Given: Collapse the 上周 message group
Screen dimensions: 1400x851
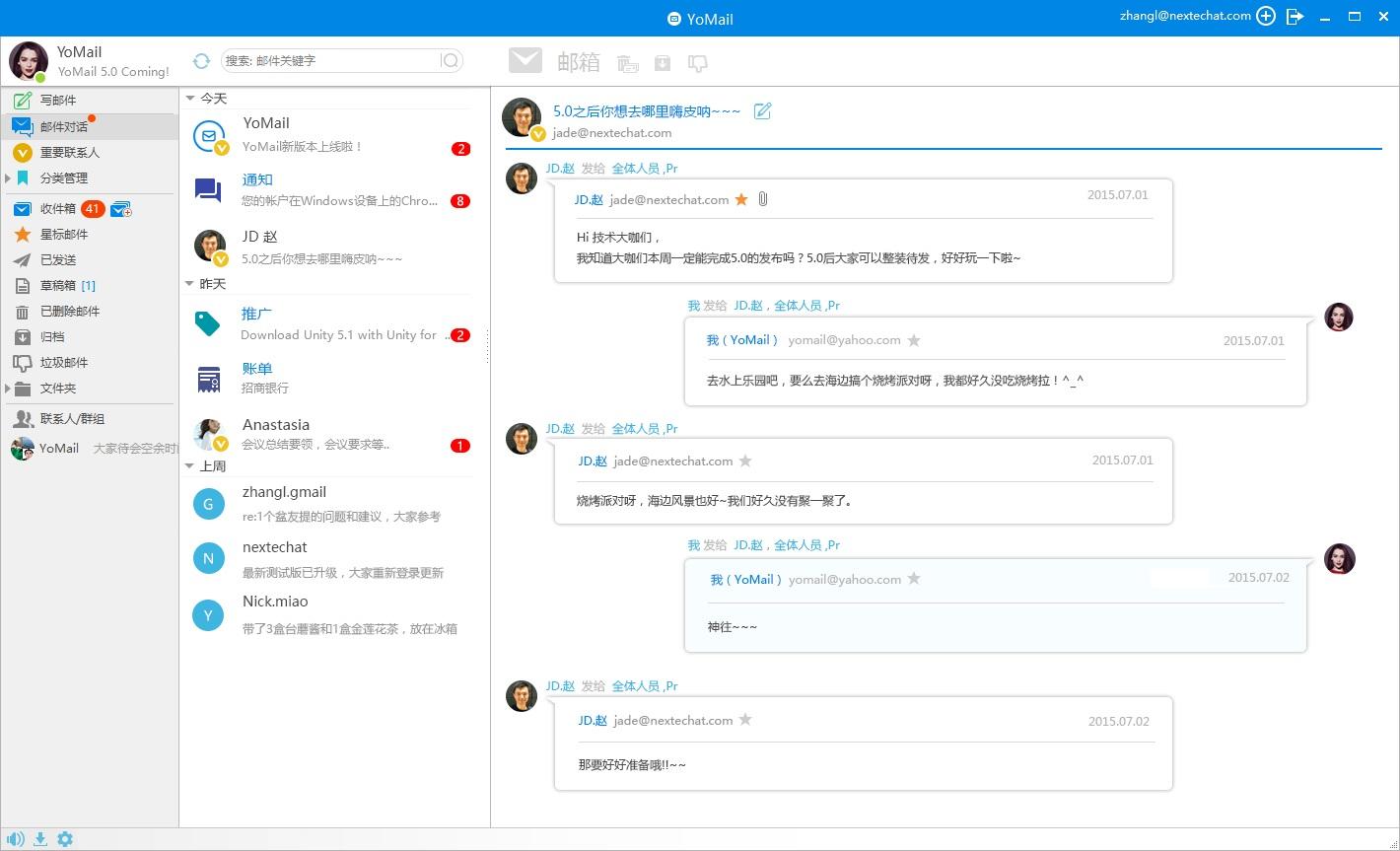Looking at the screenshot, I should [191, 465].
